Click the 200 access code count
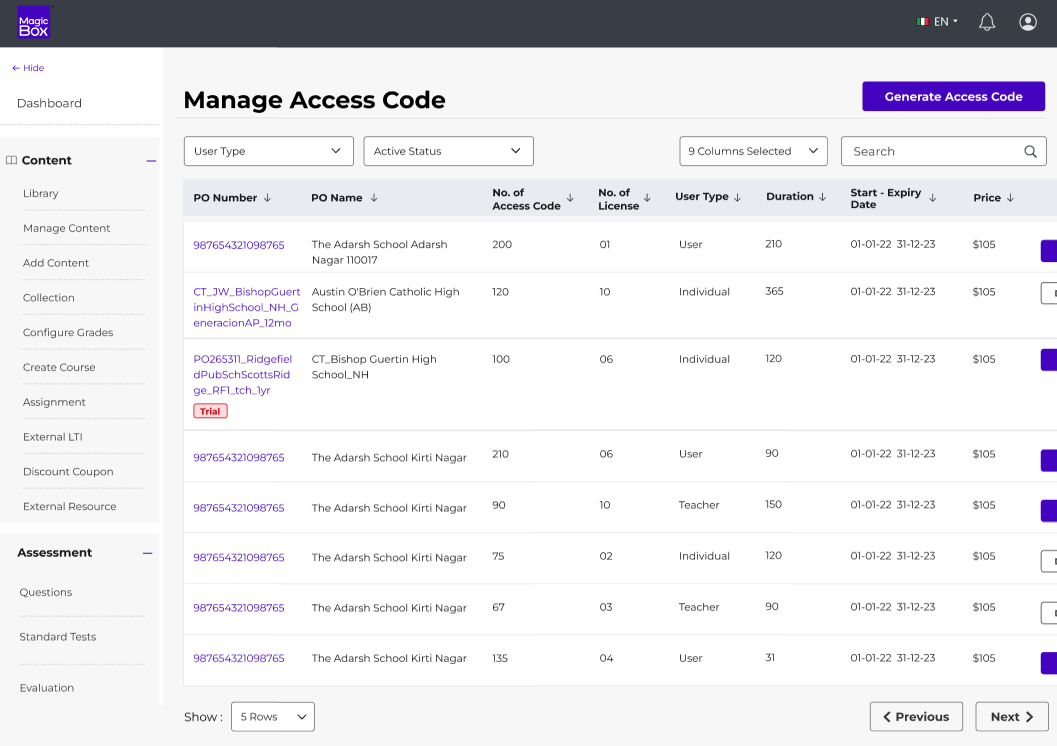1057x746 pixels. [x=502, y=244]
